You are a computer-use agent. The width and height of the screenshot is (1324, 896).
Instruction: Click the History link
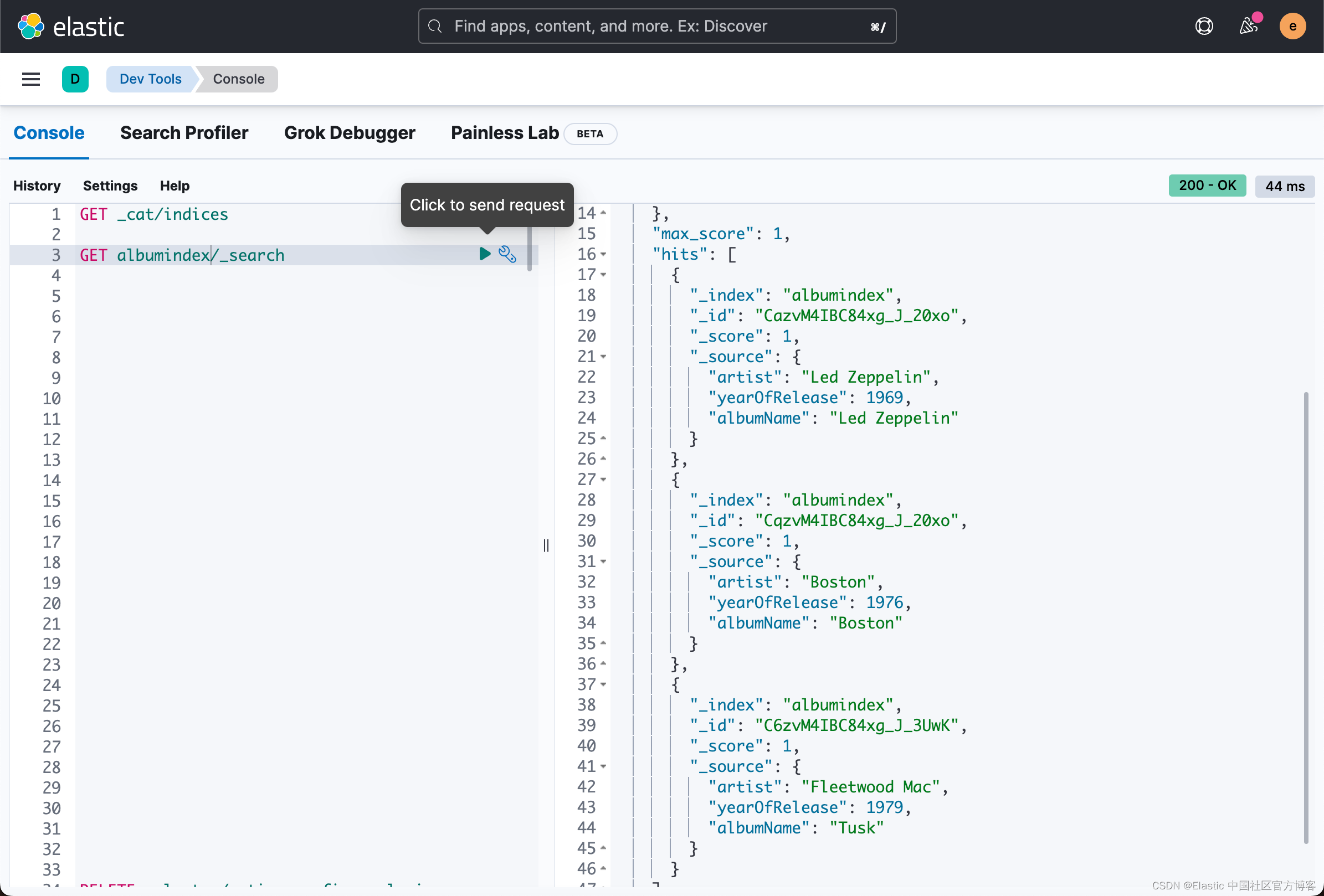[37, 186]
